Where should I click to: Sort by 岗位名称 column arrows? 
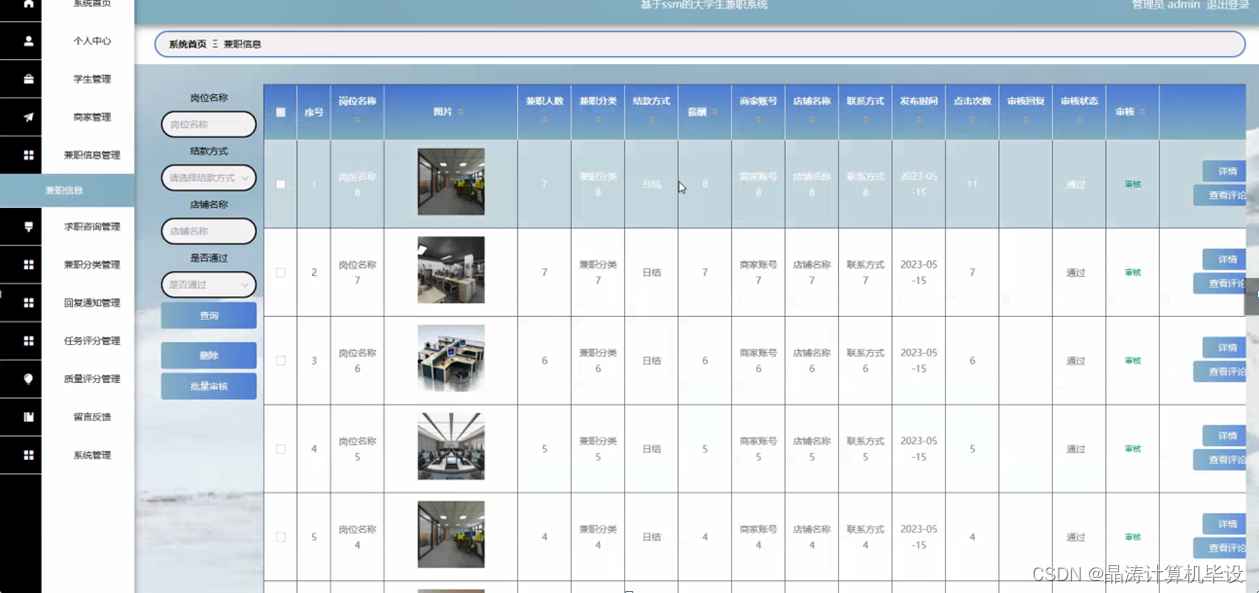click(x=357, y=120)
